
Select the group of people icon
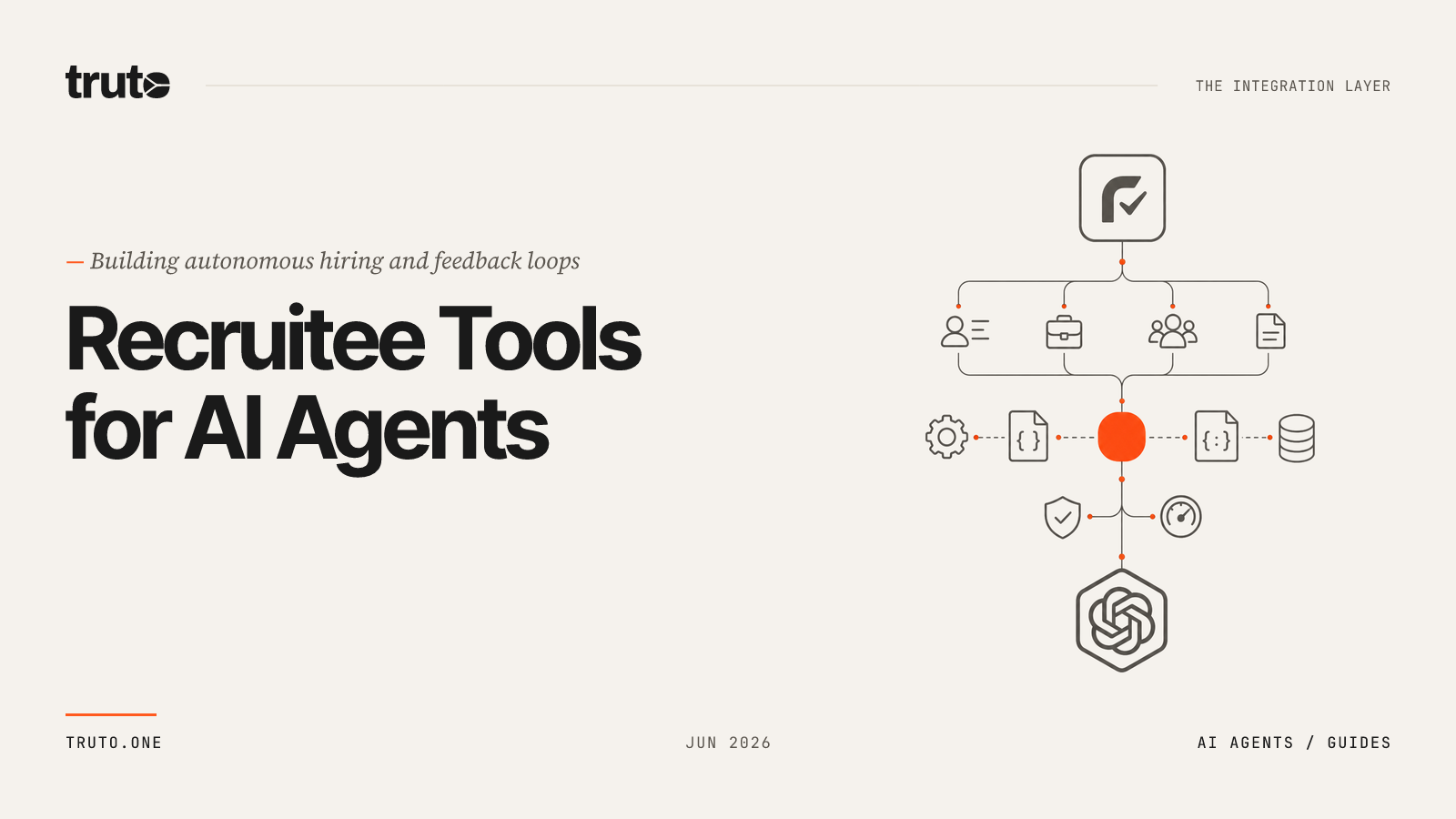pos(1172,331)
